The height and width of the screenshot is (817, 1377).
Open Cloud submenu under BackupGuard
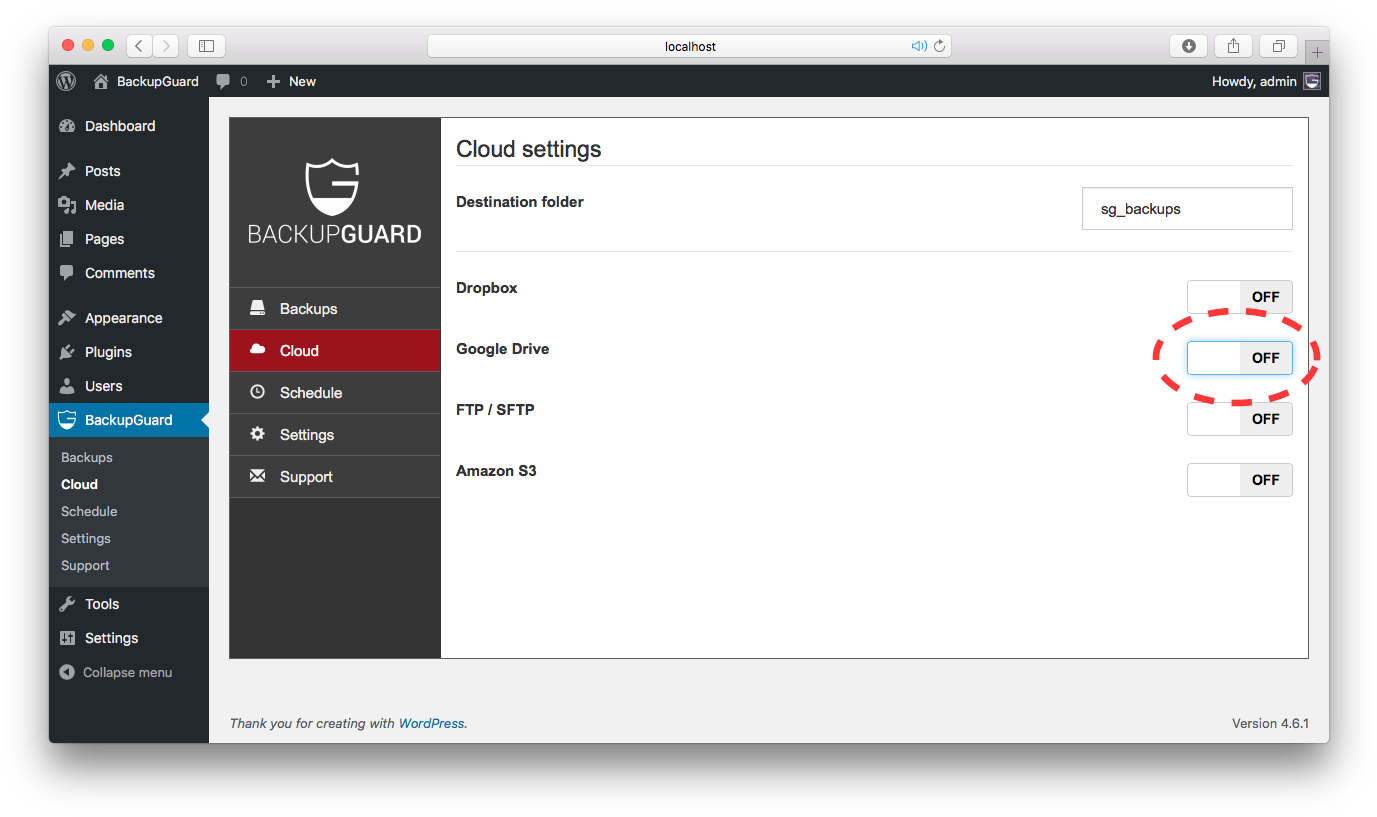click(x=79, y=484)
